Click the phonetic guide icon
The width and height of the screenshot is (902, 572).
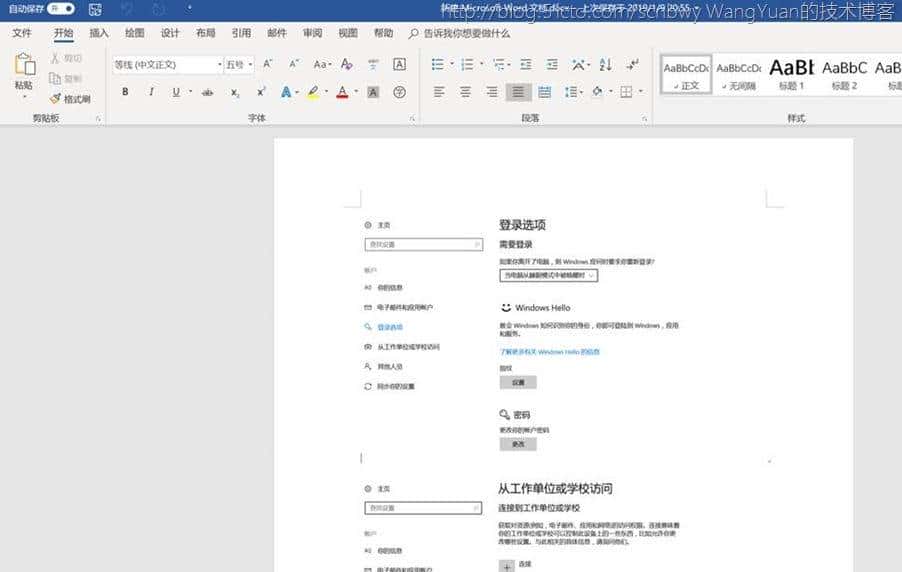pyautogui.click(x=373, y=64)
